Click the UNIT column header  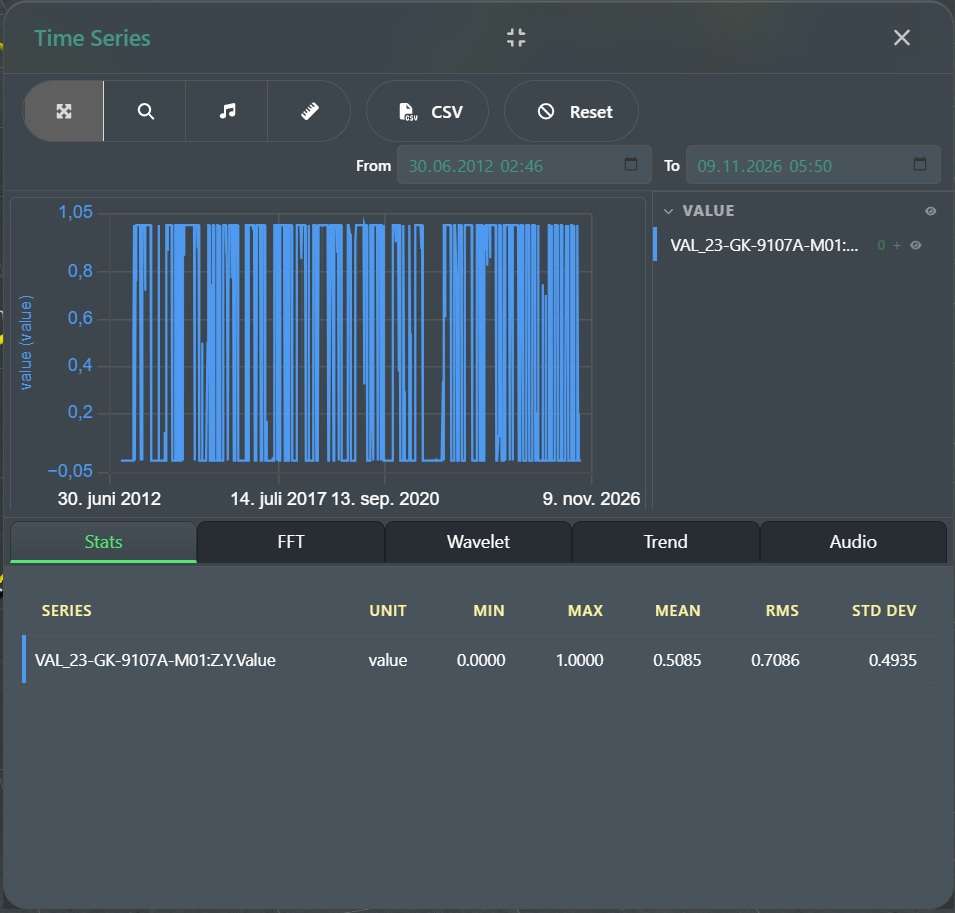(387, 610)
